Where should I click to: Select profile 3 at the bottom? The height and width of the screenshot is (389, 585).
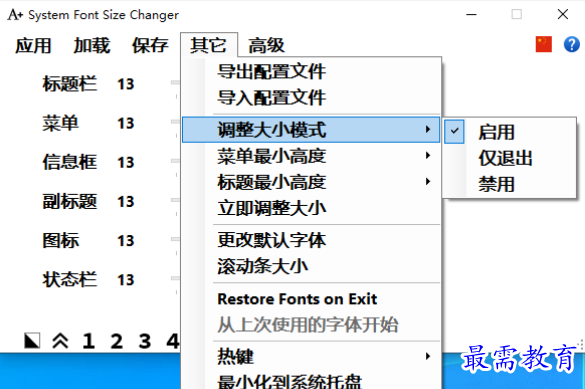pos(145,341)
